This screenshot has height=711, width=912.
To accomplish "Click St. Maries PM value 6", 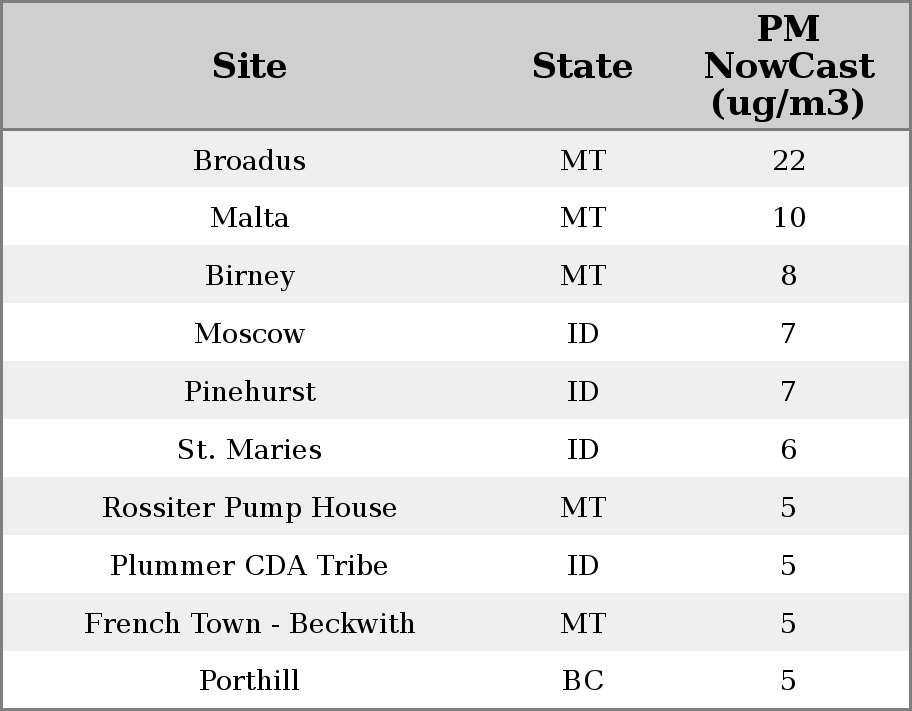I will 788,450.
